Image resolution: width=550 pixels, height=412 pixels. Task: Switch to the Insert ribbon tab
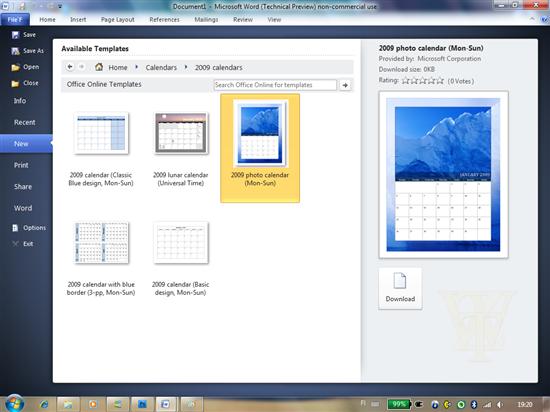click(x=78, y=20)
